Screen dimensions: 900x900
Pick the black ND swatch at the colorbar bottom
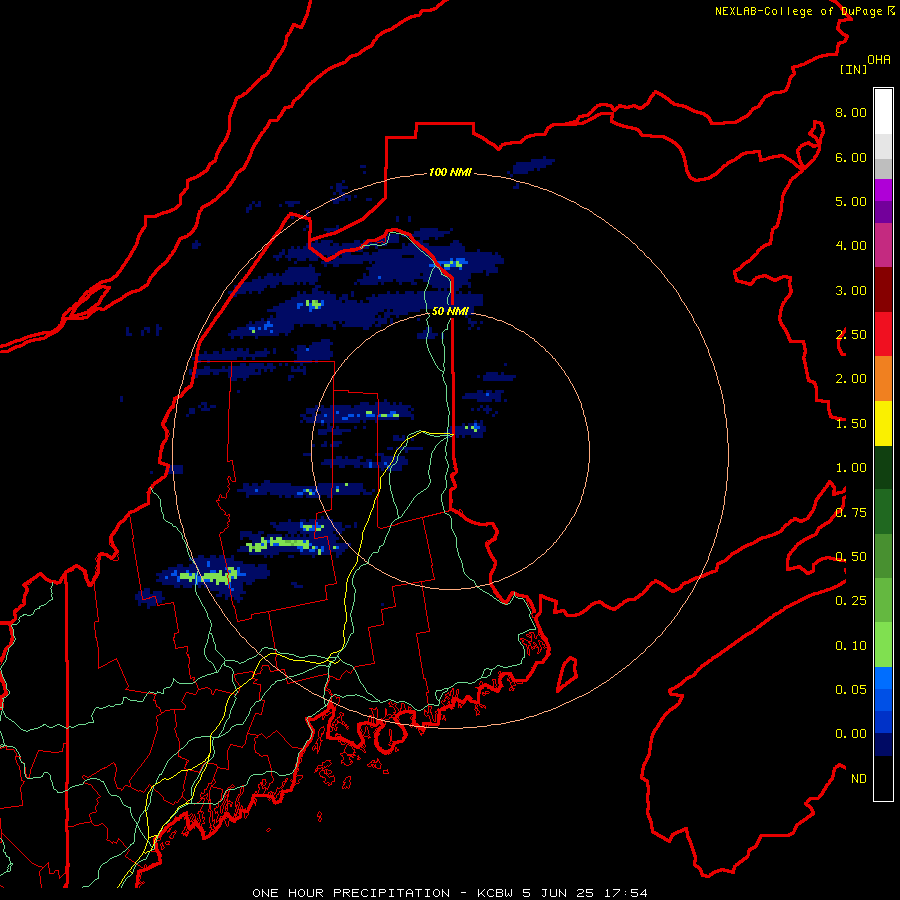[883, 778]
